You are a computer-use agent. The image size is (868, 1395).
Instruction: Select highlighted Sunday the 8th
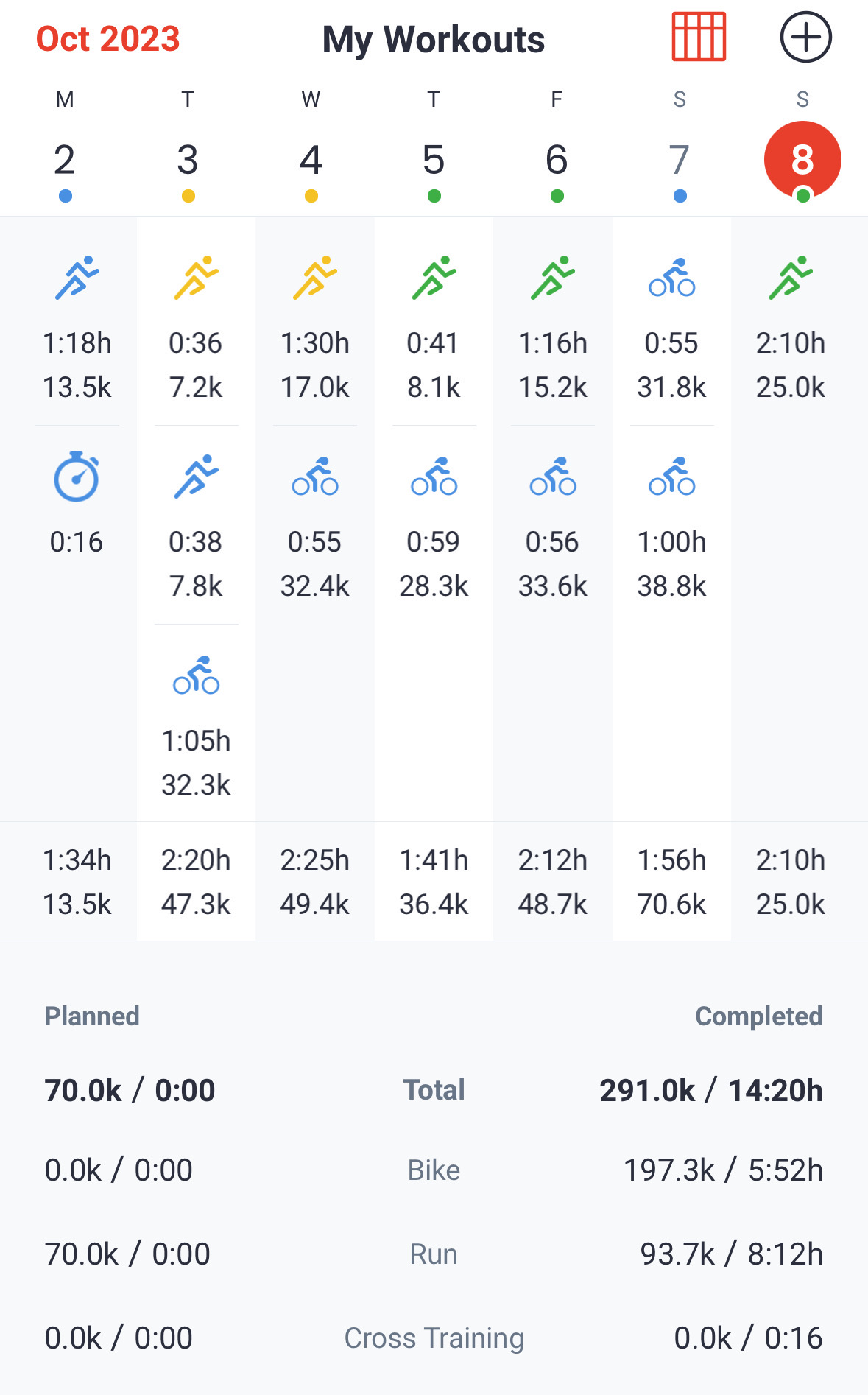(802, 161)
